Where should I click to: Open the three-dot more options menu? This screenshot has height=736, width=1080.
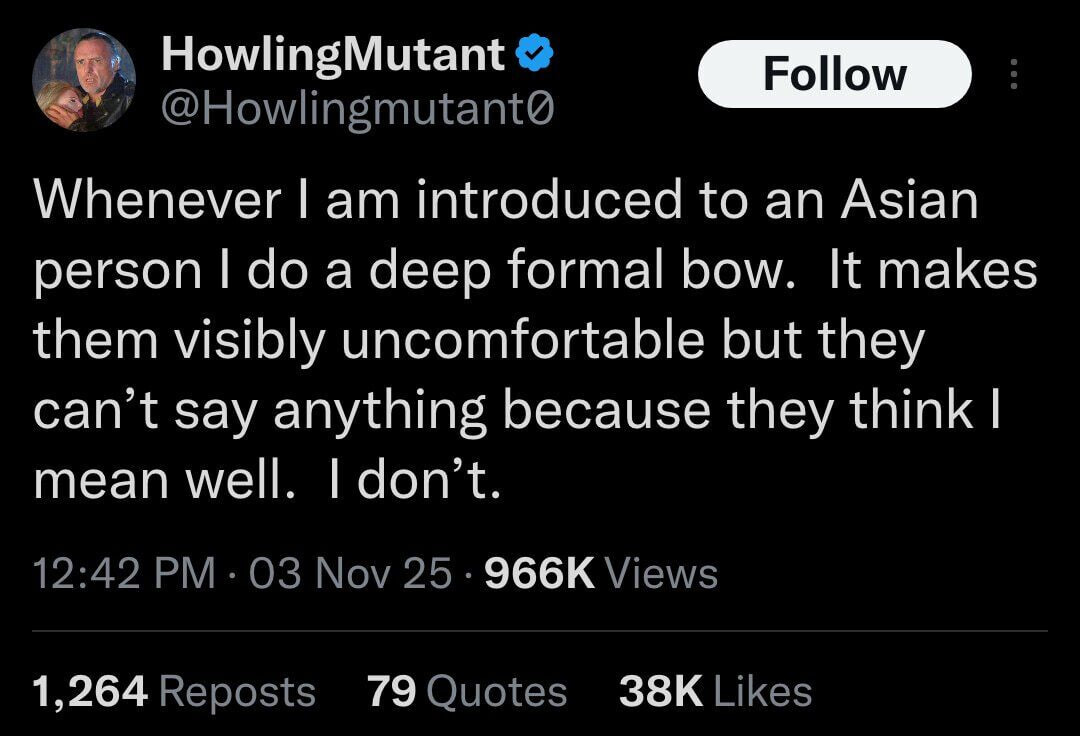1014,74
